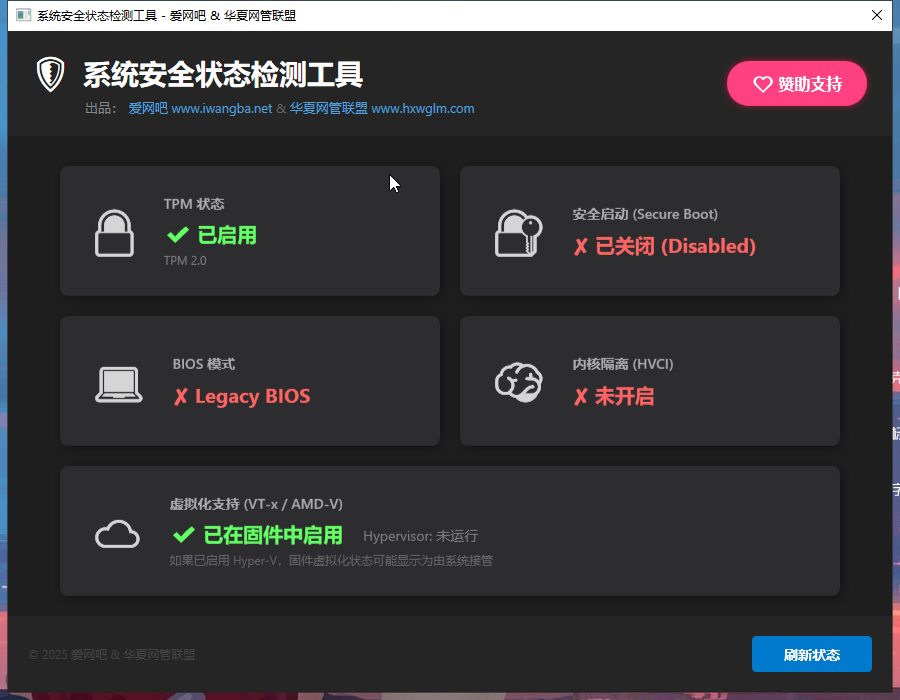Select the laptop icon for BIOS 模式
This screenshot has height=700, width=900.
coord(118,382)
